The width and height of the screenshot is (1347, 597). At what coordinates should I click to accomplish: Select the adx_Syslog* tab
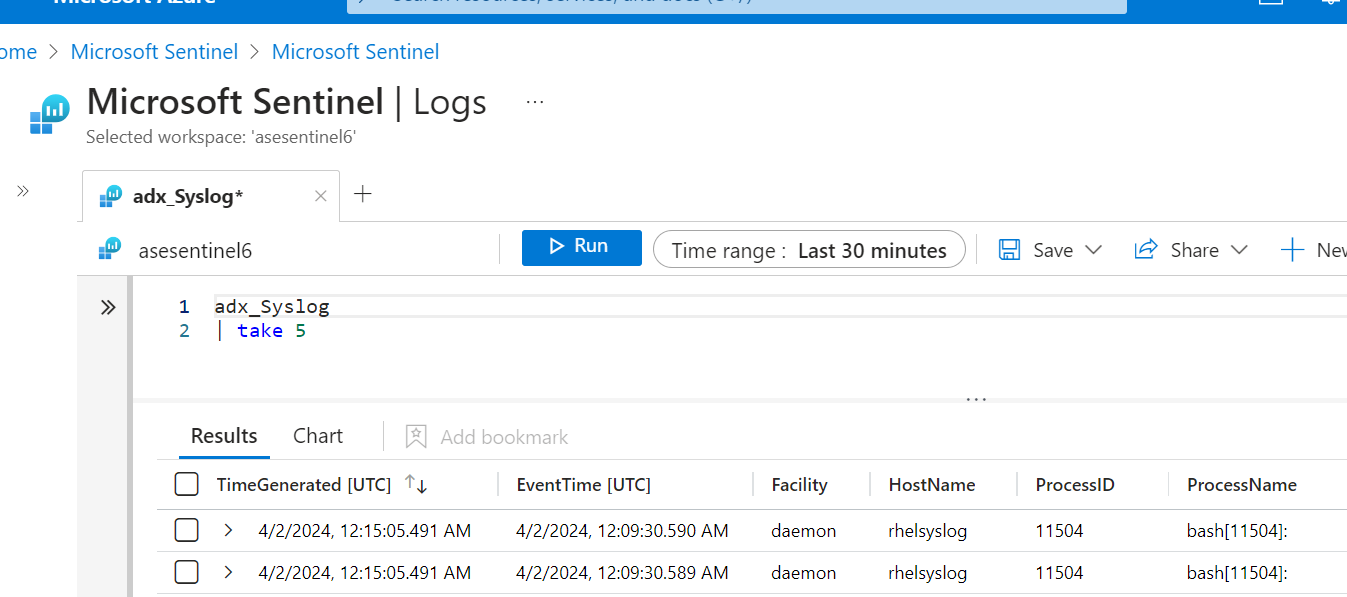(x=210, y=197)
